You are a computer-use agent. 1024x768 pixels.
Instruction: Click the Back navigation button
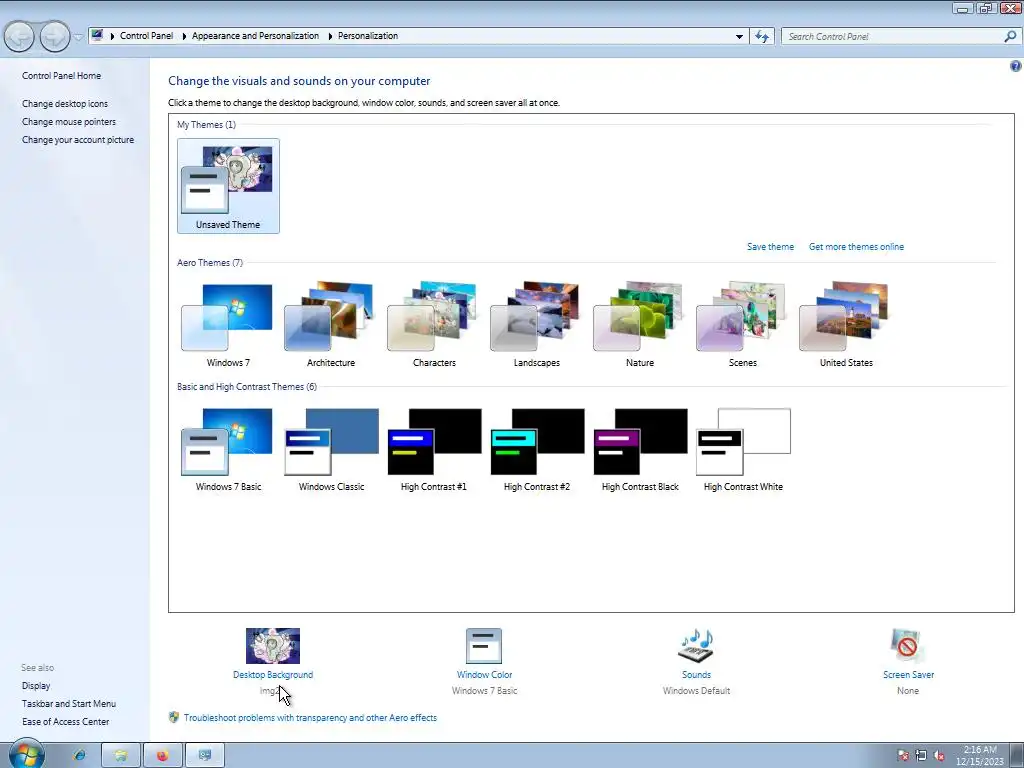[19, 37]
